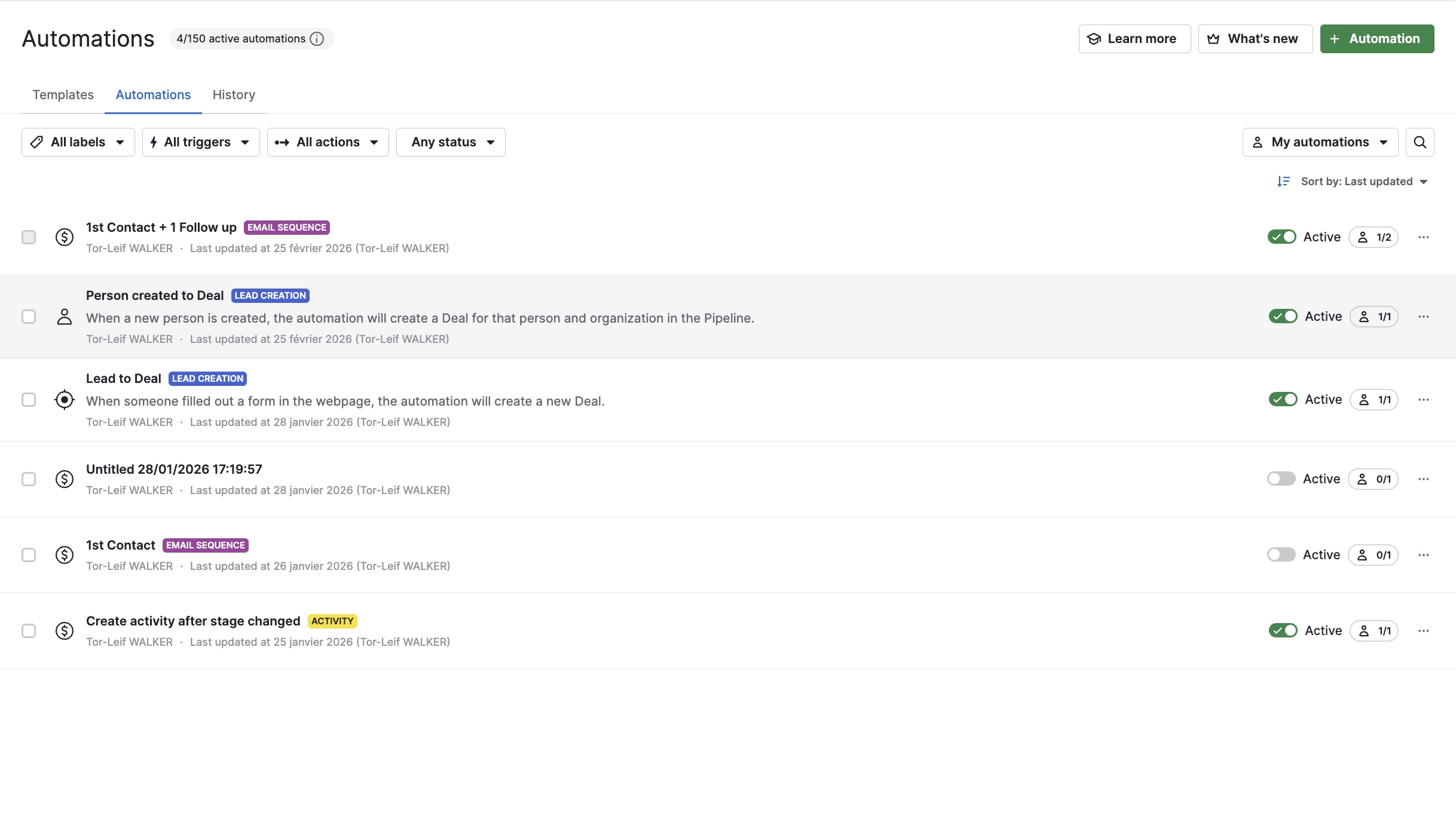The width and height of the screenshot is (1456, 828).
Task: Switch to the Automations tab
Action: point(153,95)
